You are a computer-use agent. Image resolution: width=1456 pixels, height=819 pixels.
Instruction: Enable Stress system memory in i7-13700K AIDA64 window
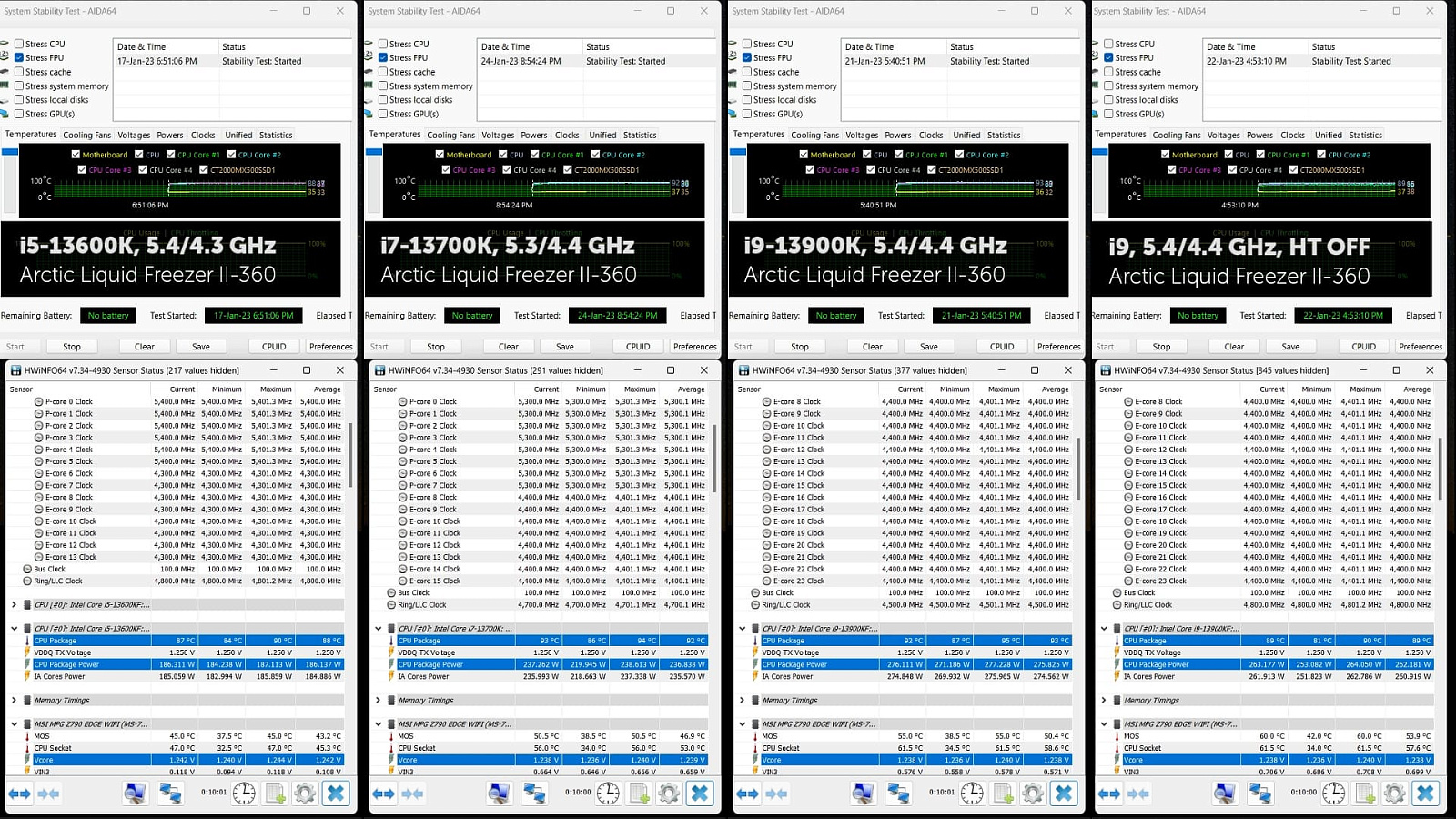coord(383,86)
